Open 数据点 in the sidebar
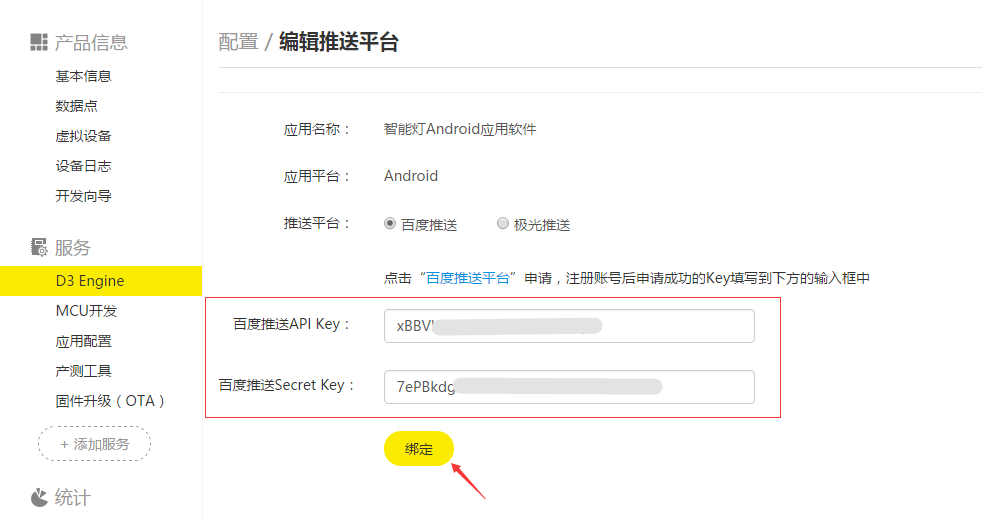 [76, 106]
